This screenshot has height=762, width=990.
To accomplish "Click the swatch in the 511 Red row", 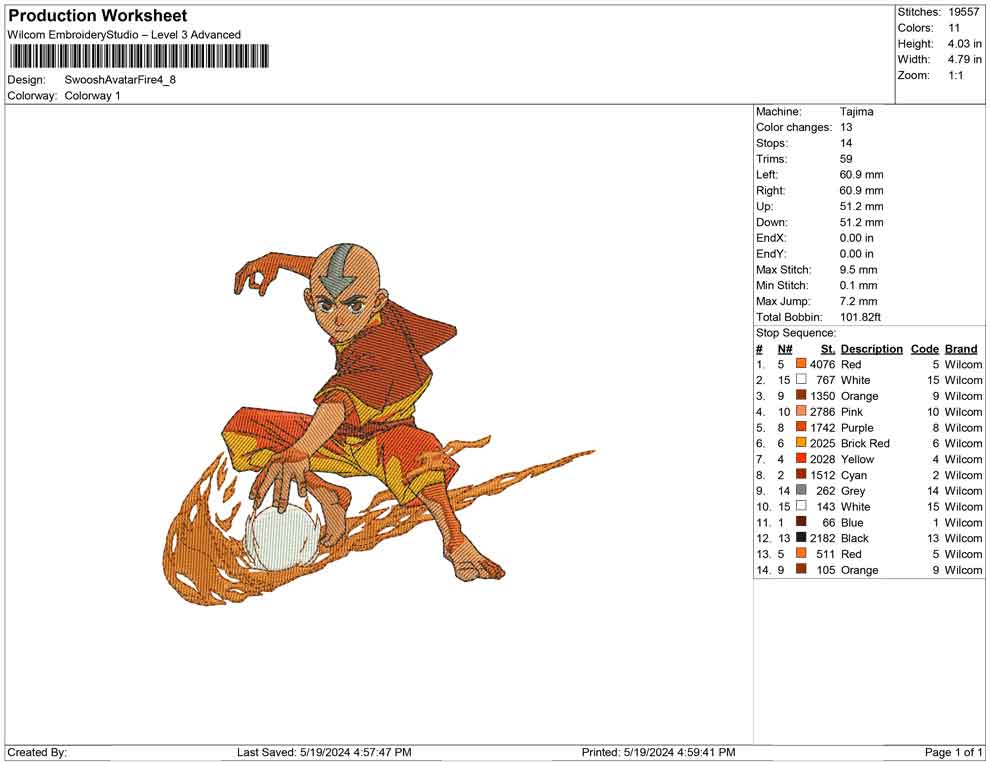I will [801, 553].
